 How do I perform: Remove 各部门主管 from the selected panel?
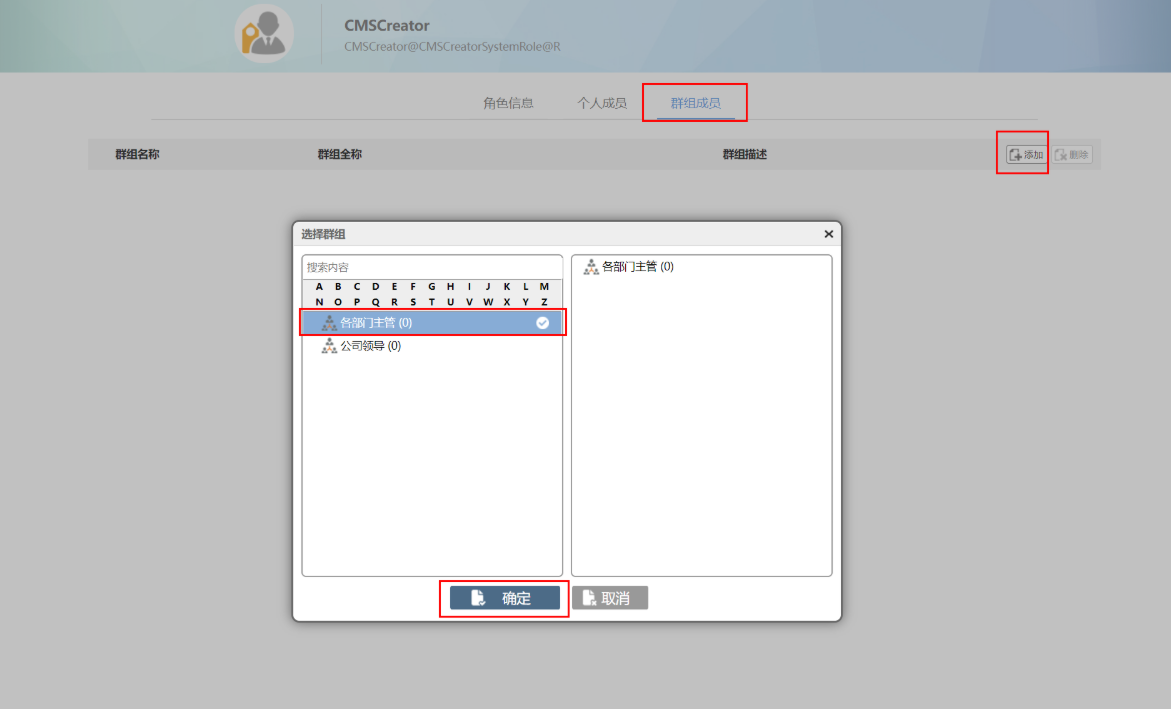637,267
